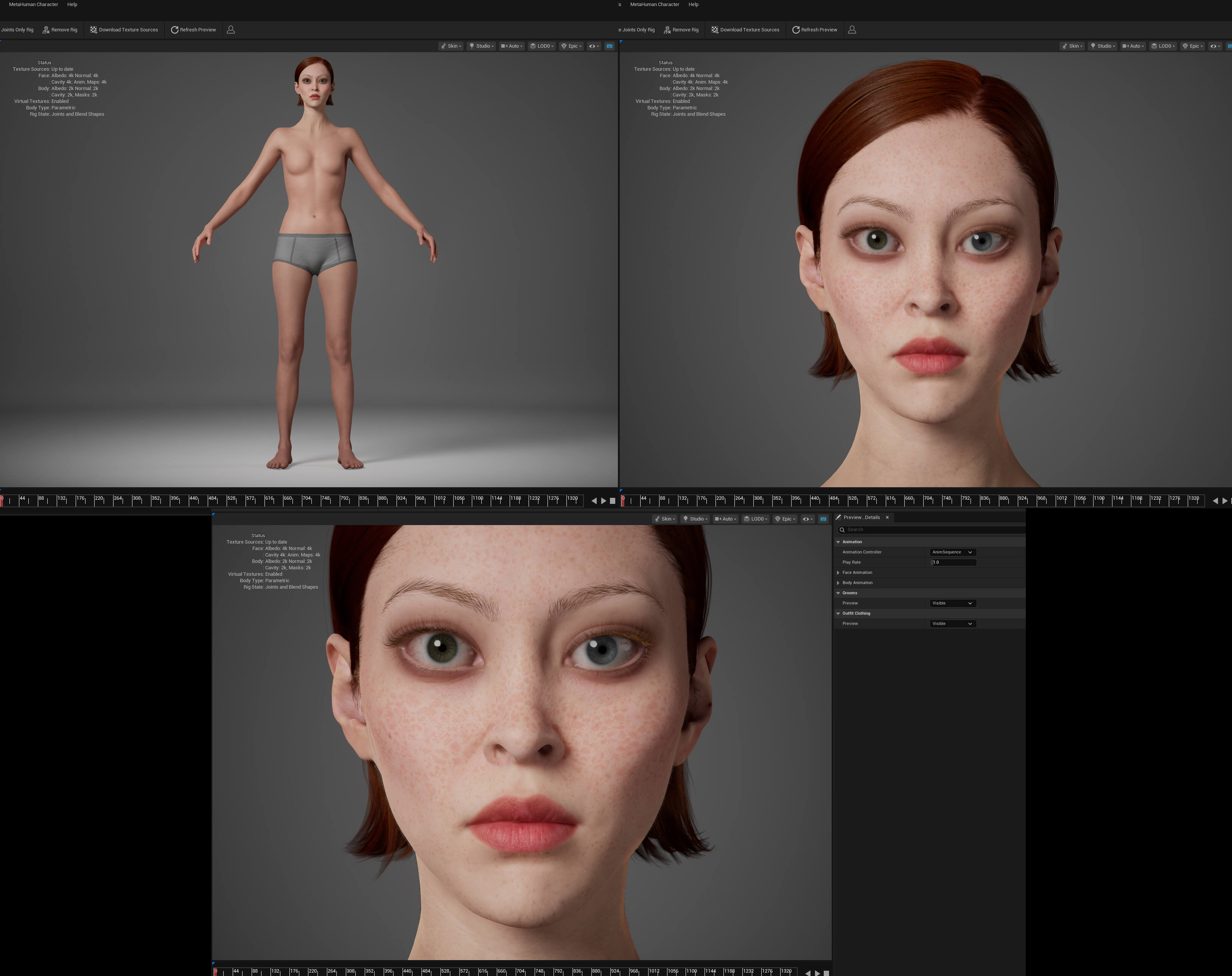1232x976 pixels.
Task: Open the Skin dropdown in the head-portrait viewport
Action: [x=1072, y=46]
